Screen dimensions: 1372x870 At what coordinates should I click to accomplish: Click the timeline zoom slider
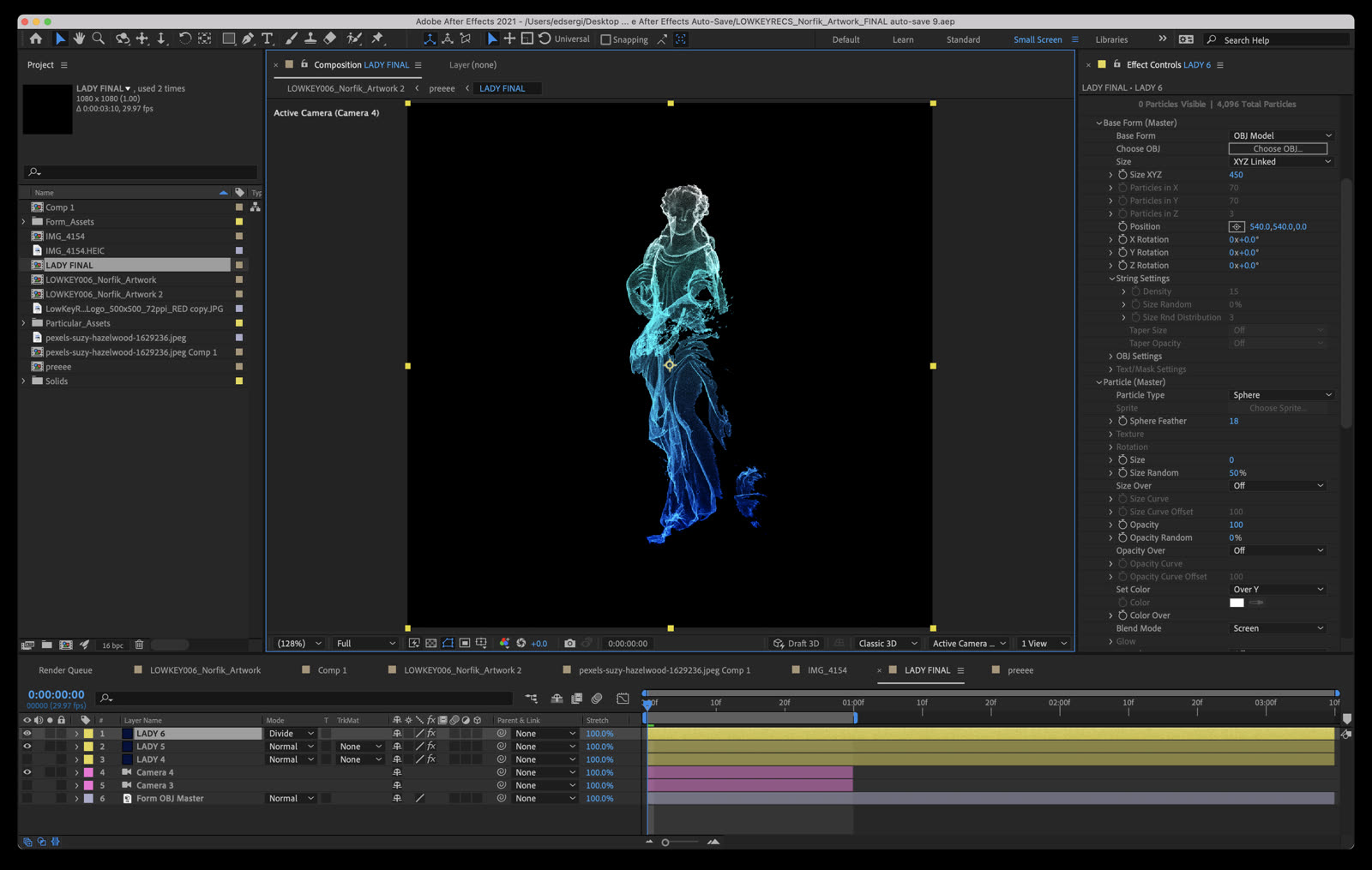point(680,842)
